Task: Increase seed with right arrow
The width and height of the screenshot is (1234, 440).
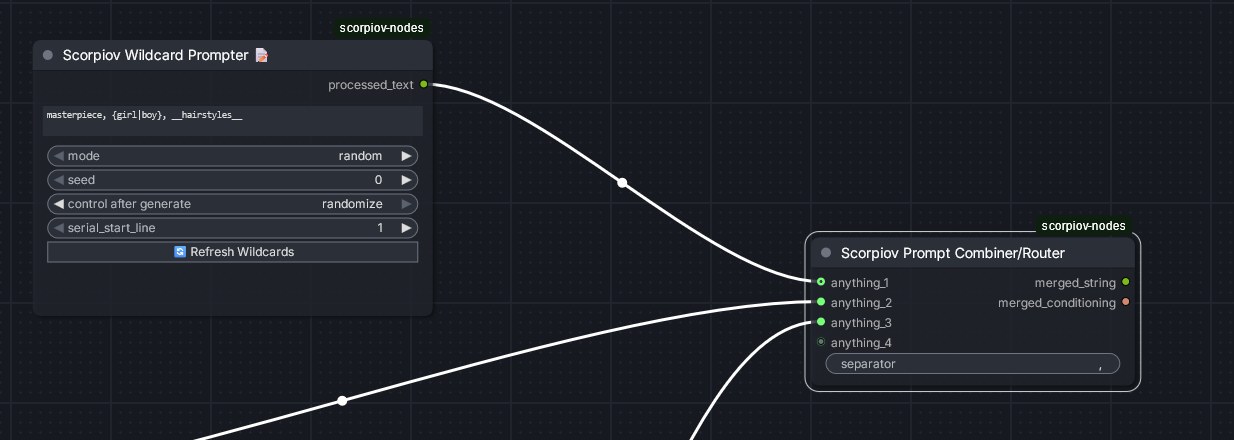Action: pyautogui.click(x=406, y=180)
